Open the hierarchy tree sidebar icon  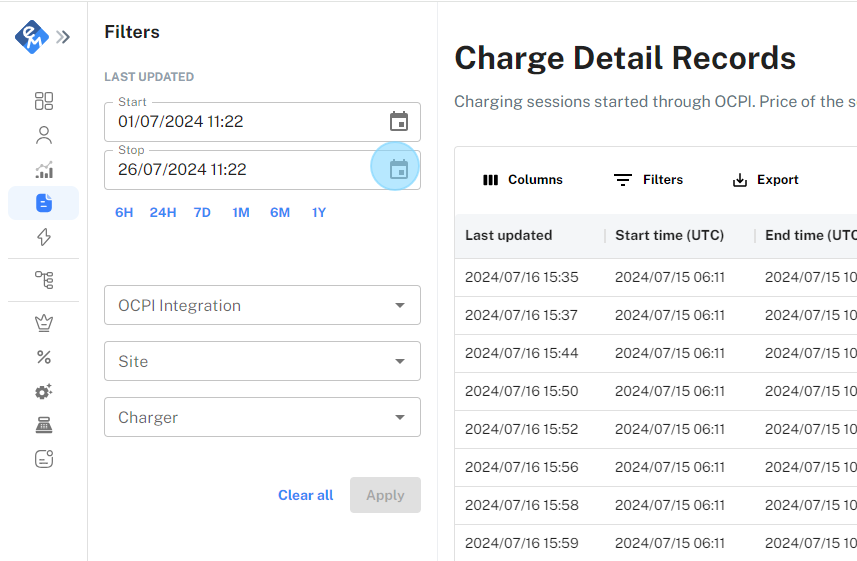pyautogui.click(x=43, y=279)
